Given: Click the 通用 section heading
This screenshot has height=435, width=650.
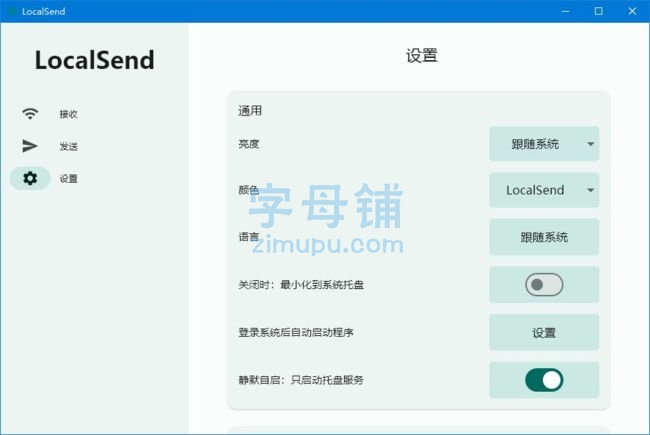Looking at the screenshot, I should (250, 111).
